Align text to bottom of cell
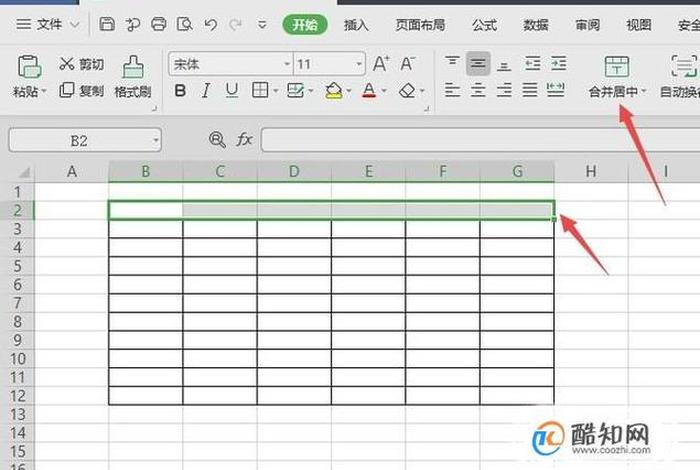 [504, 66]
